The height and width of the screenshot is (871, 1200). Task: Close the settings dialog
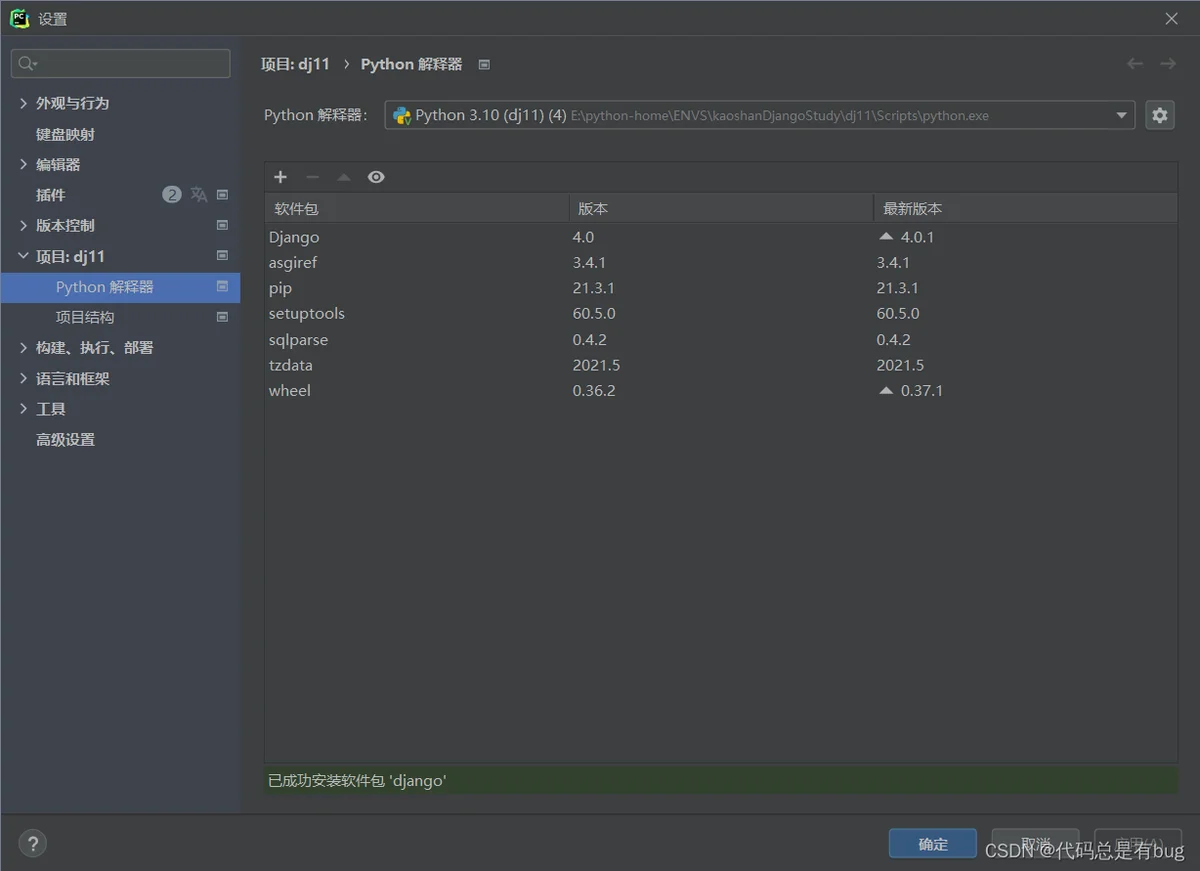point(1171,18)
